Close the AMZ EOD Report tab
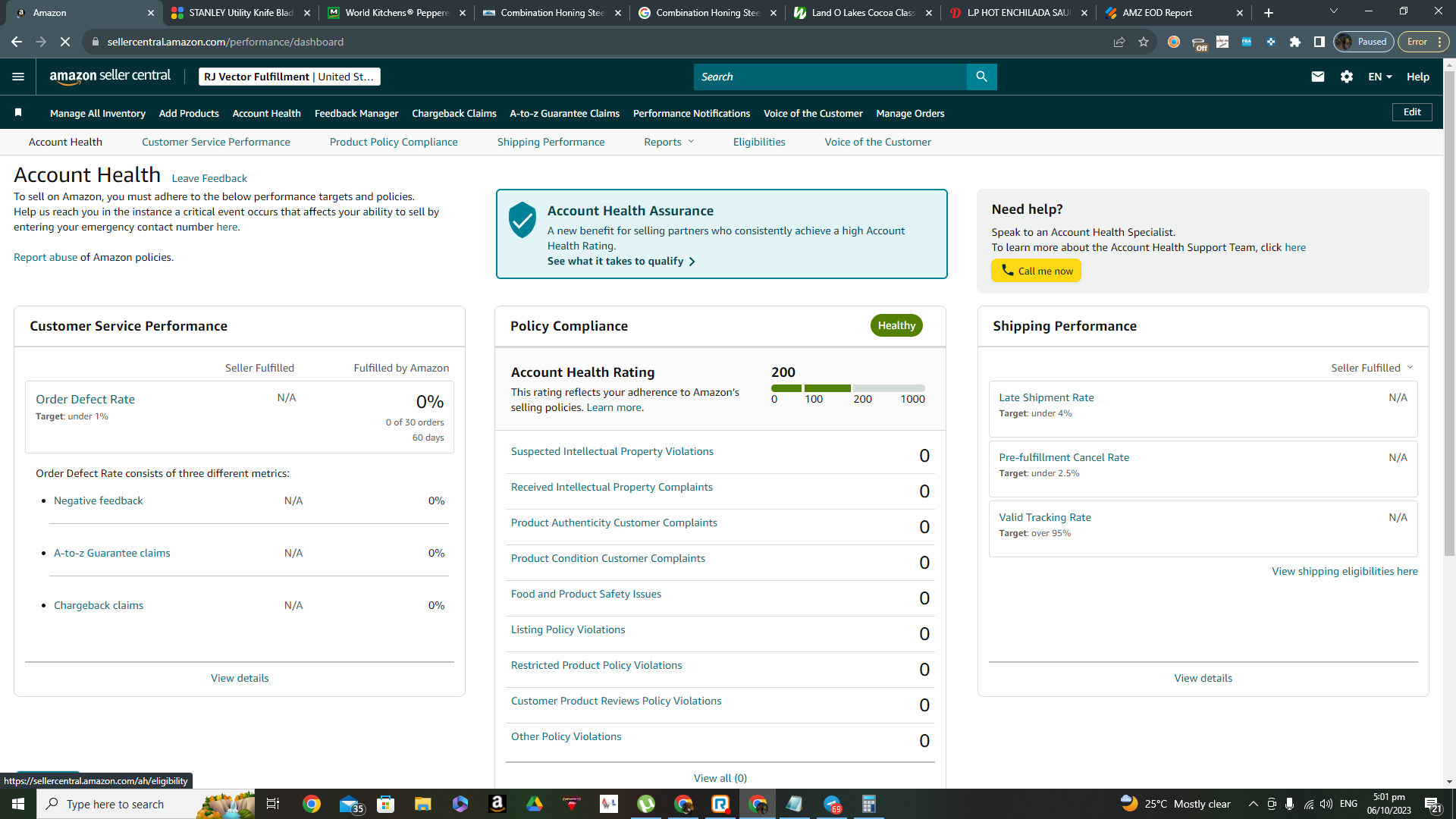 coord(1240,13)
